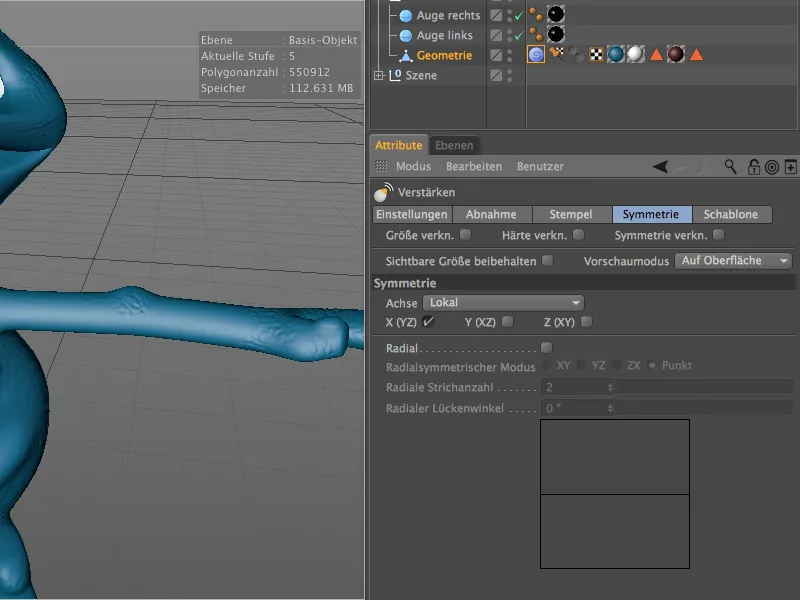Open the Schablone tab
This screenshot has width=800, height=600.
[731, 214]
